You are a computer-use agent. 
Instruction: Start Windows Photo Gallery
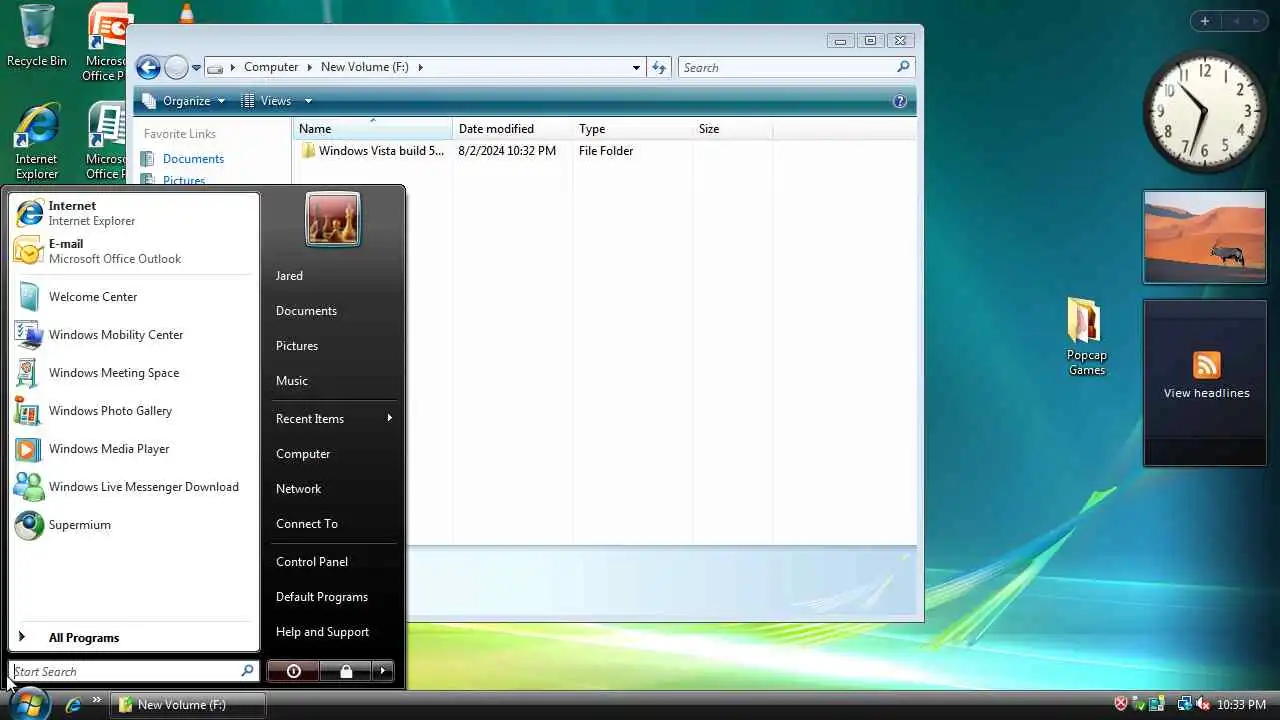point(134,411)
